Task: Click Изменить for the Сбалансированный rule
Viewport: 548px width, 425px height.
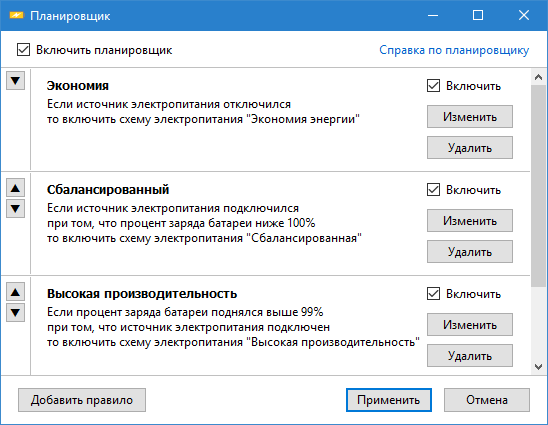Action: tap(470, 221)
